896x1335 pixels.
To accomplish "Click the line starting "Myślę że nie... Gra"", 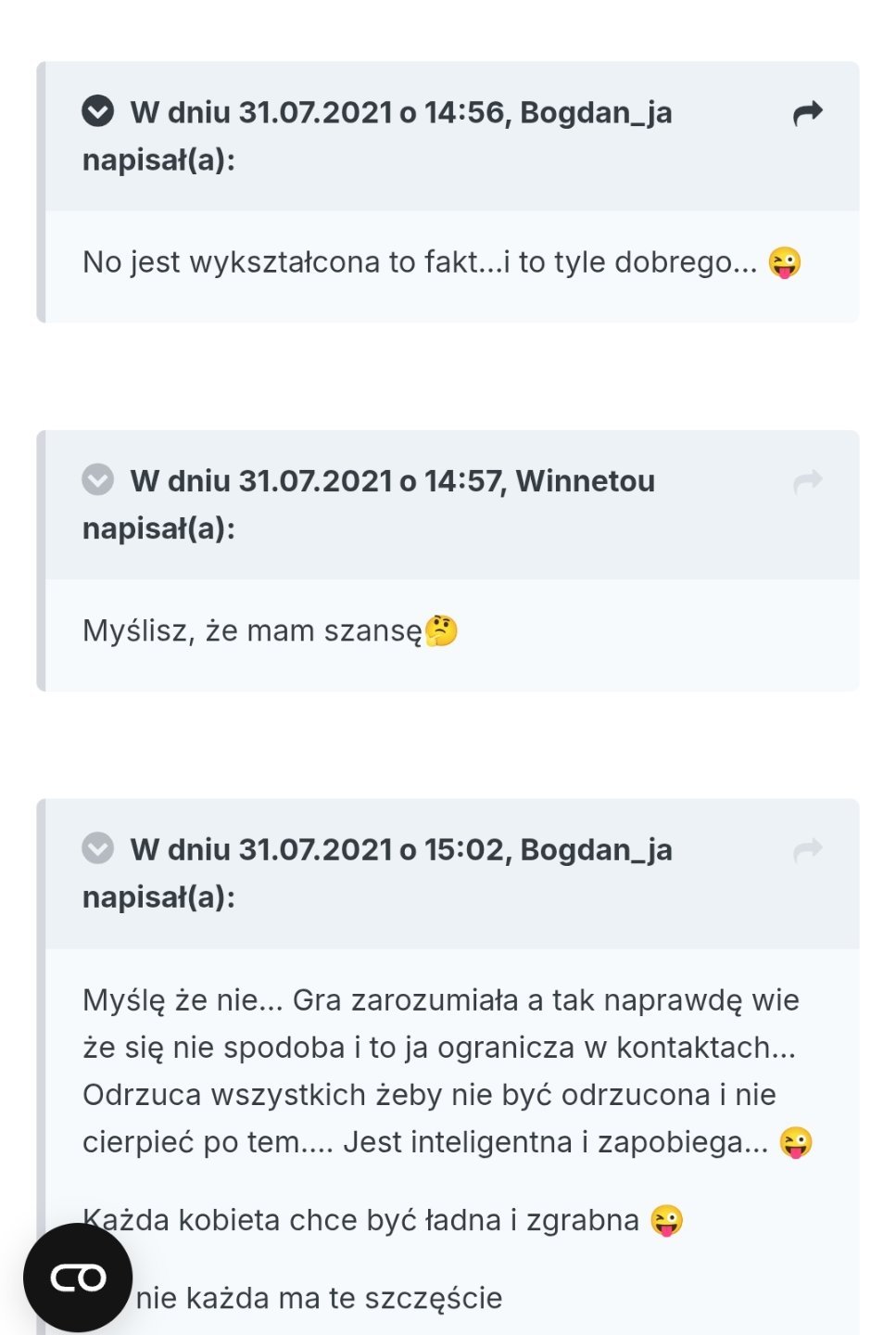I will coord(440,1000).
